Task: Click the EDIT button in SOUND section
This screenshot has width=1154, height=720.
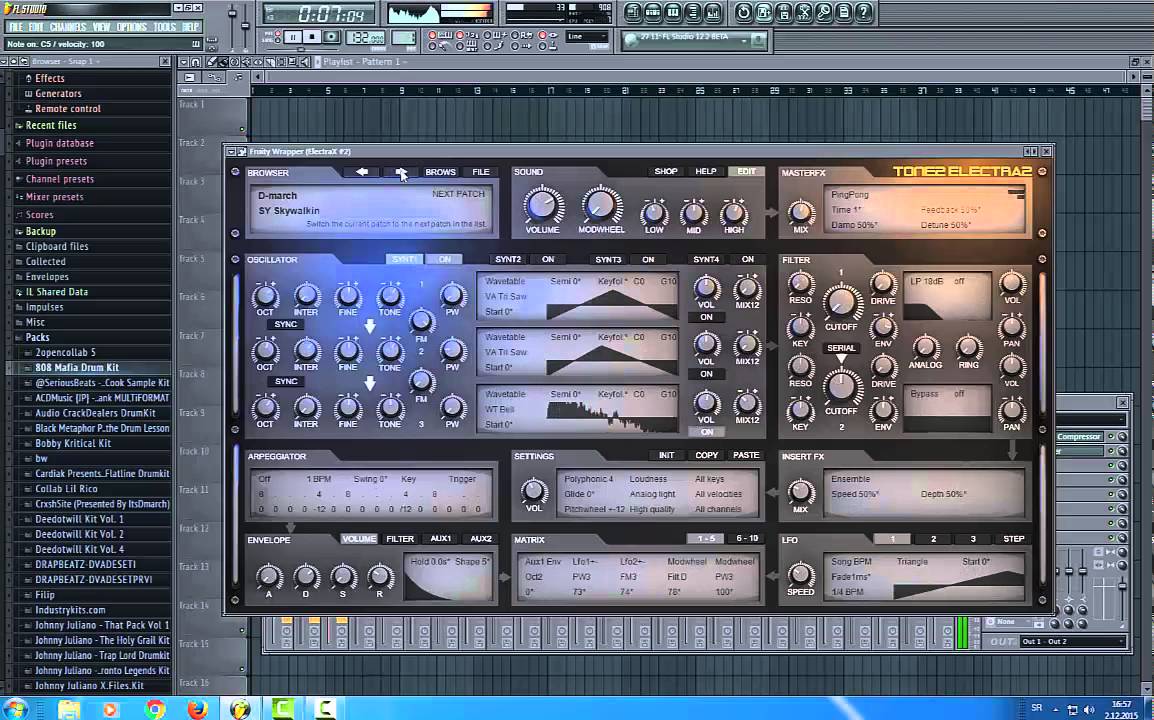Action: coord(746,171)
